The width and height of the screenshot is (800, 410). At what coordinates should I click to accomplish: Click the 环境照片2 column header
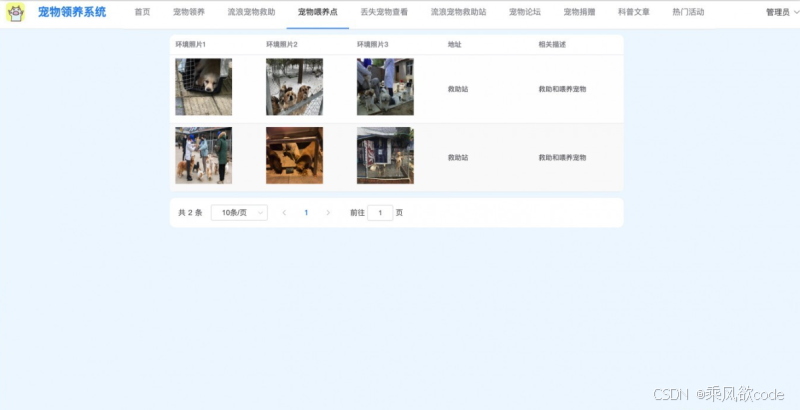[282, 44]
